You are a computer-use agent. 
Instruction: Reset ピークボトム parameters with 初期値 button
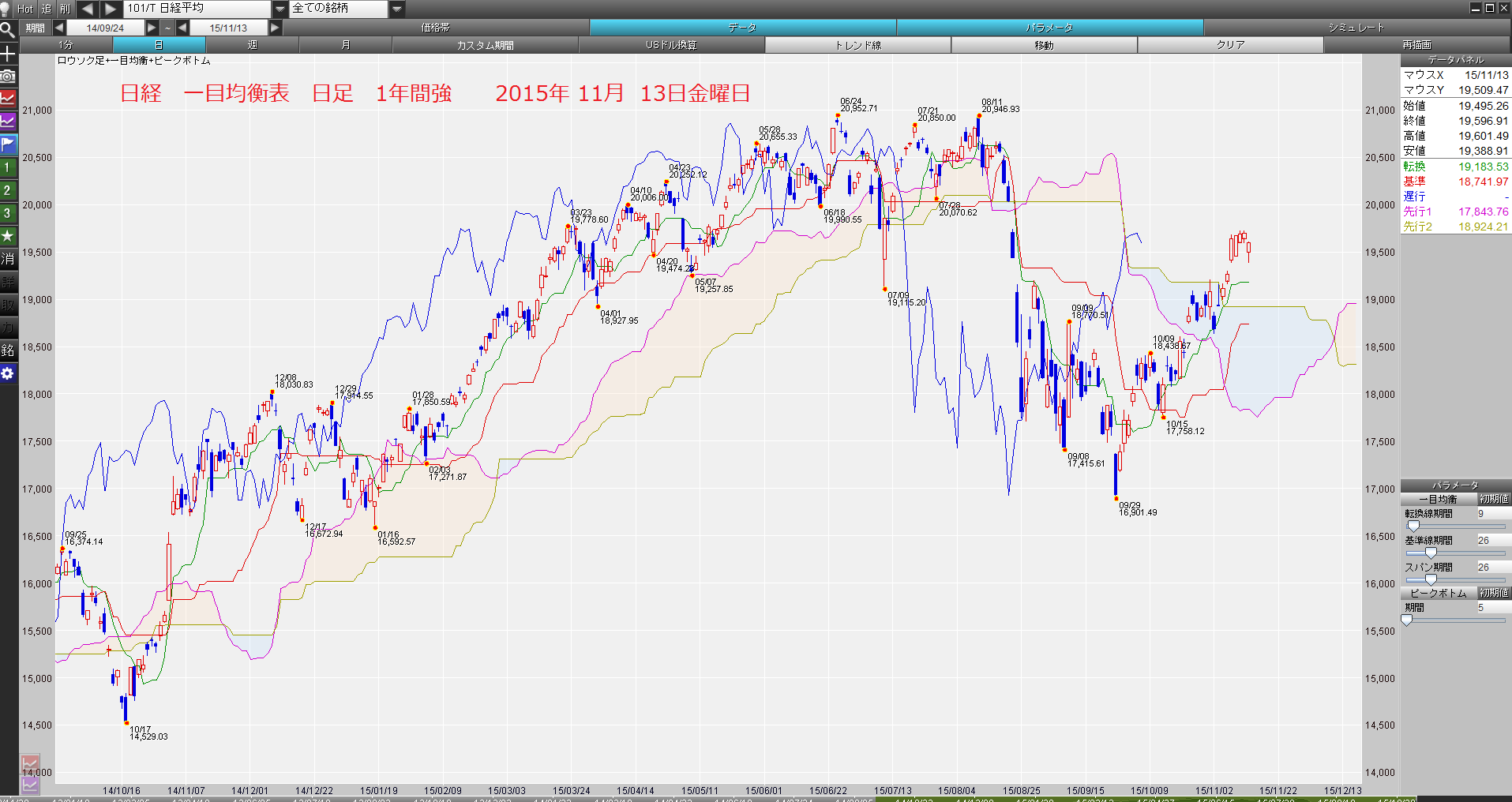pos(1494,593)
